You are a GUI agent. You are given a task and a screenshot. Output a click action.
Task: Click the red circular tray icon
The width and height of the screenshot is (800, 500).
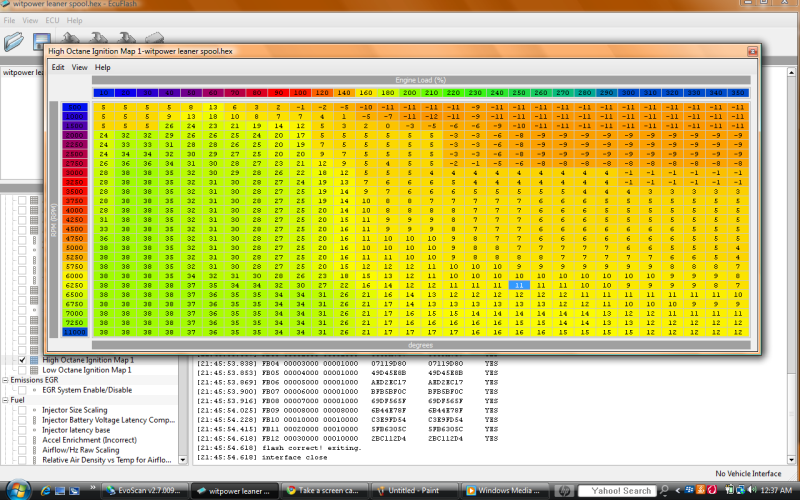[712, 490]
